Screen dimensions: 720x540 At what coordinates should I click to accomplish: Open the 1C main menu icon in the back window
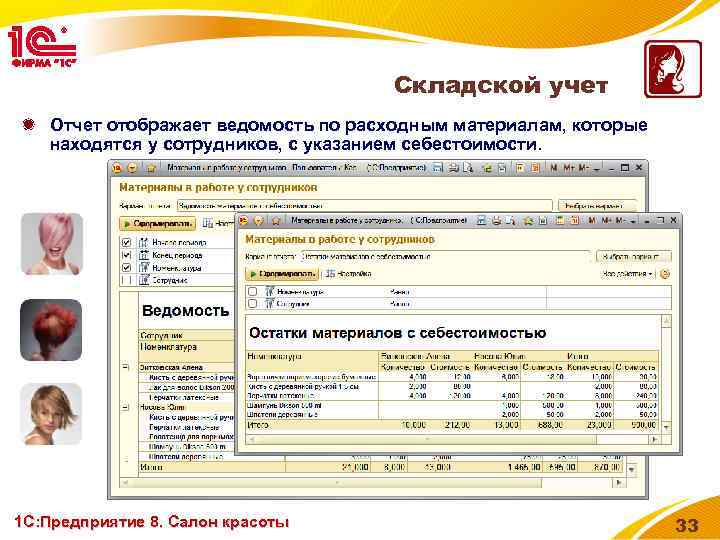point(117,168)
